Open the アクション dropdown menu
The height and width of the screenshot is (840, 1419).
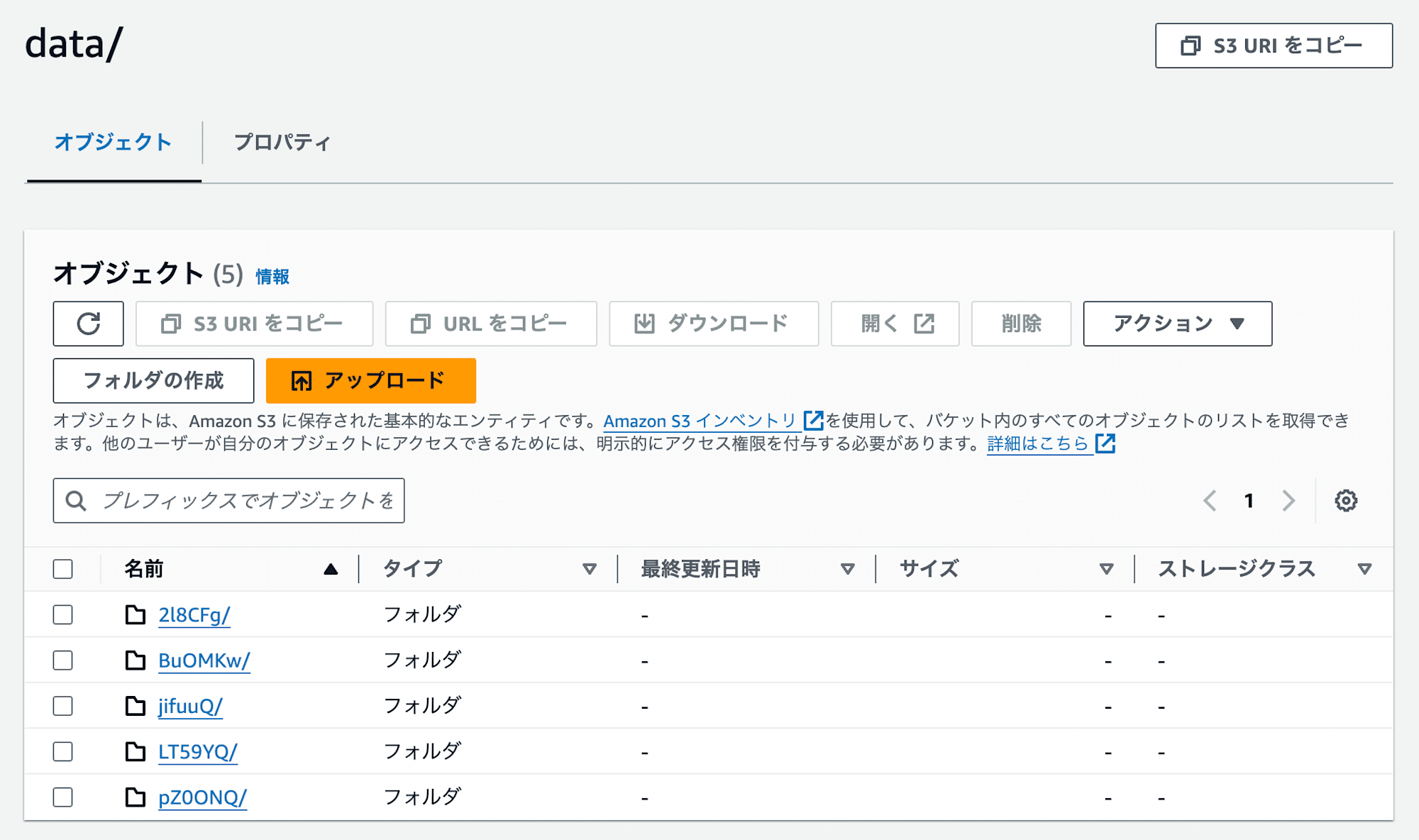[1178, 324]
